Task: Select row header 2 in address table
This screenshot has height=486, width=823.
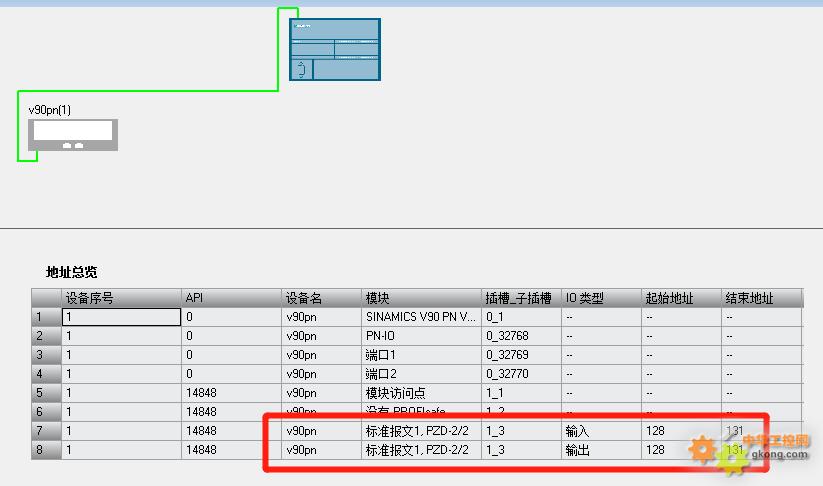Action: click(x=47, y=336)
